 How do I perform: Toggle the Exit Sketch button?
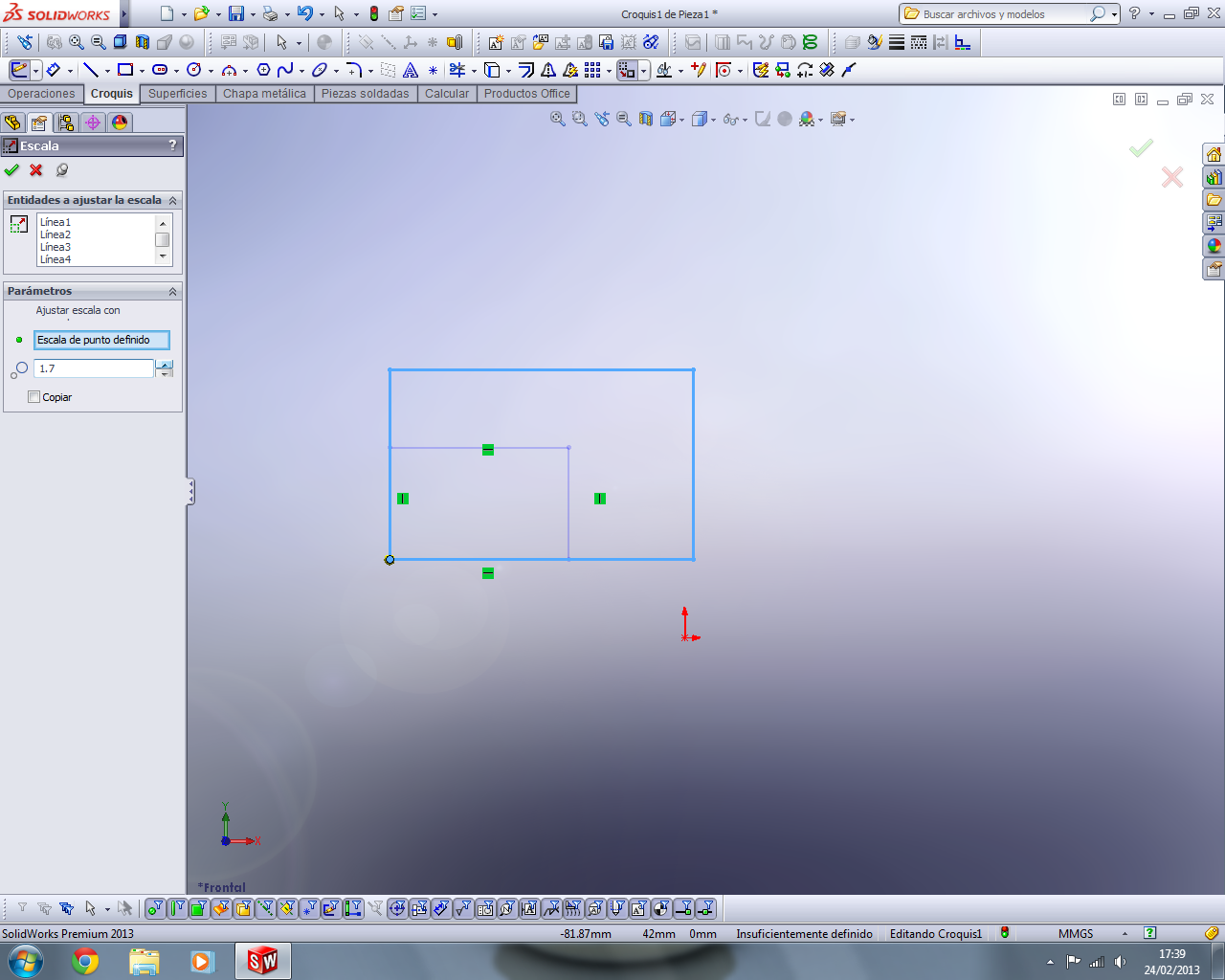click(x=19, y=70)
